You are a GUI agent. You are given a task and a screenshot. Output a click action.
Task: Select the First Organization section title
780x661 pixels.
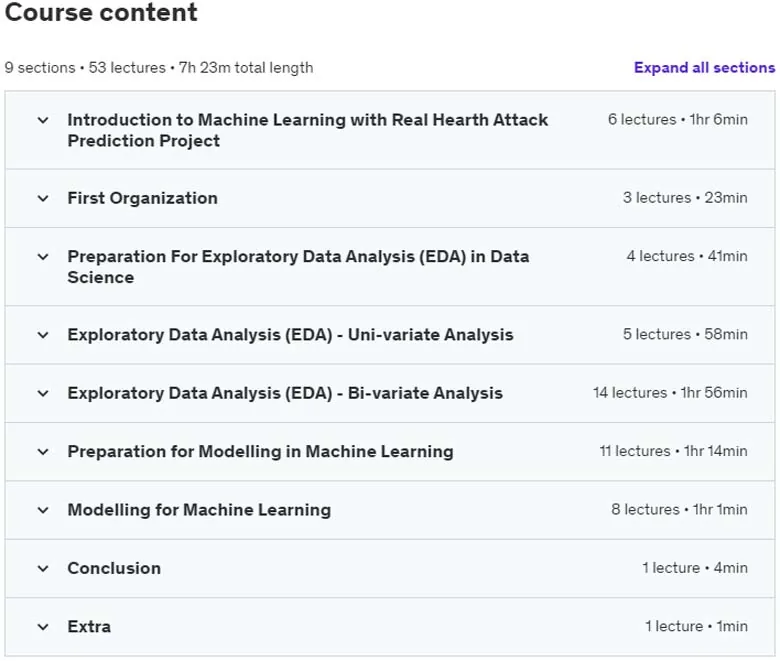click(142, 198)
